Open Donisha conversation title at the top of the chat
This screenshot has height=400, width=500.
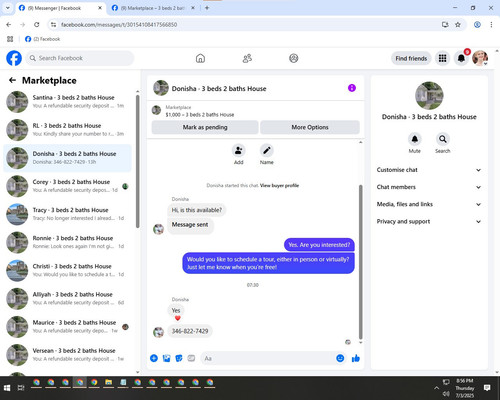coord(219,89)
